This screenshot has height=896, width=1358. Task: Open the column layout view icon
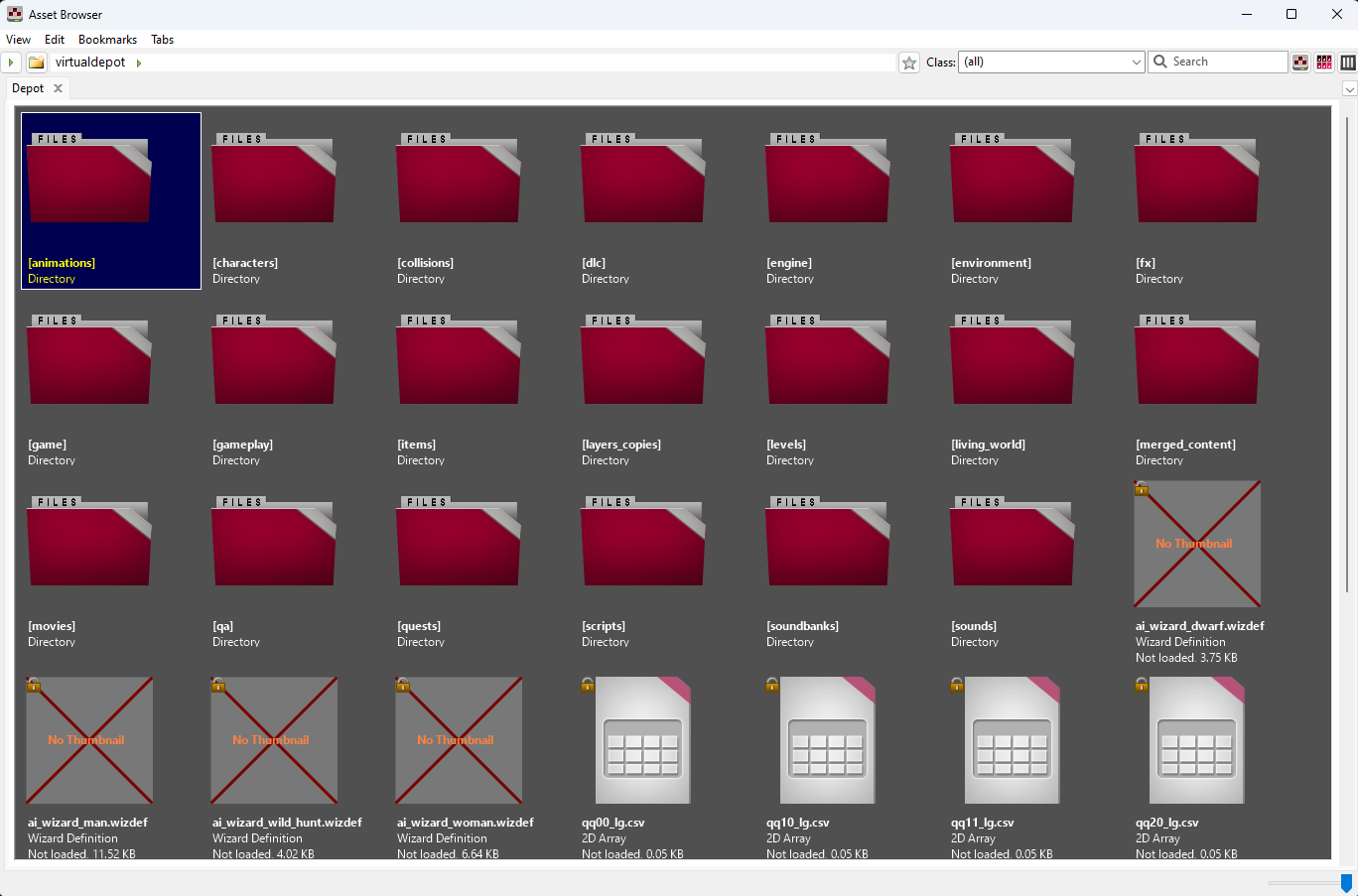coord(1348,62)
